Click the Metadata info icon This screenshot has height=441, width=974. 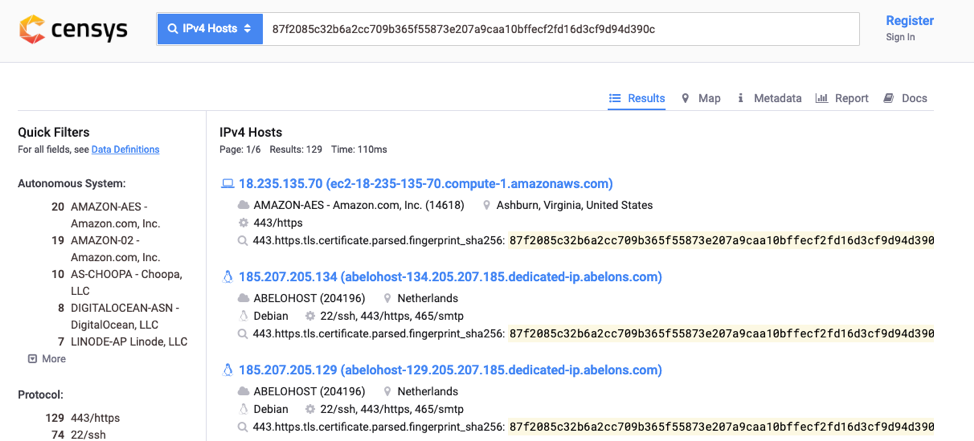[741, 98]
